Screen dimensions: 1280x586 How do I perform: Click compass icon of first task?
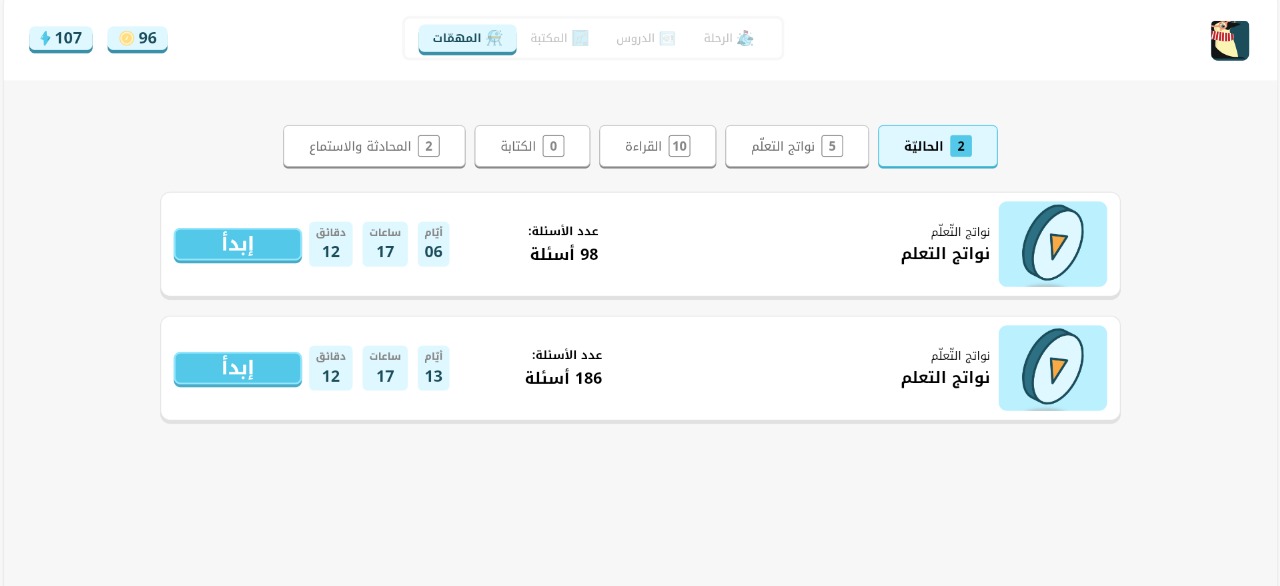pos(1052,244)
